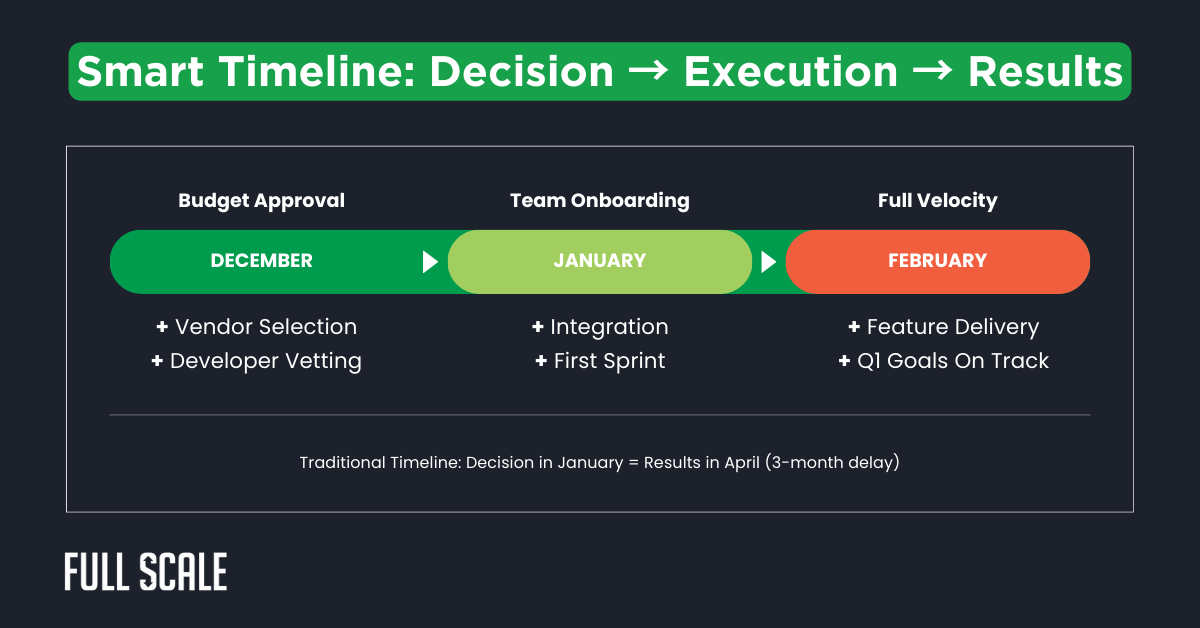1200x628 pixels.
Task: Click the Full Scale logo
Action: [146, 572]
